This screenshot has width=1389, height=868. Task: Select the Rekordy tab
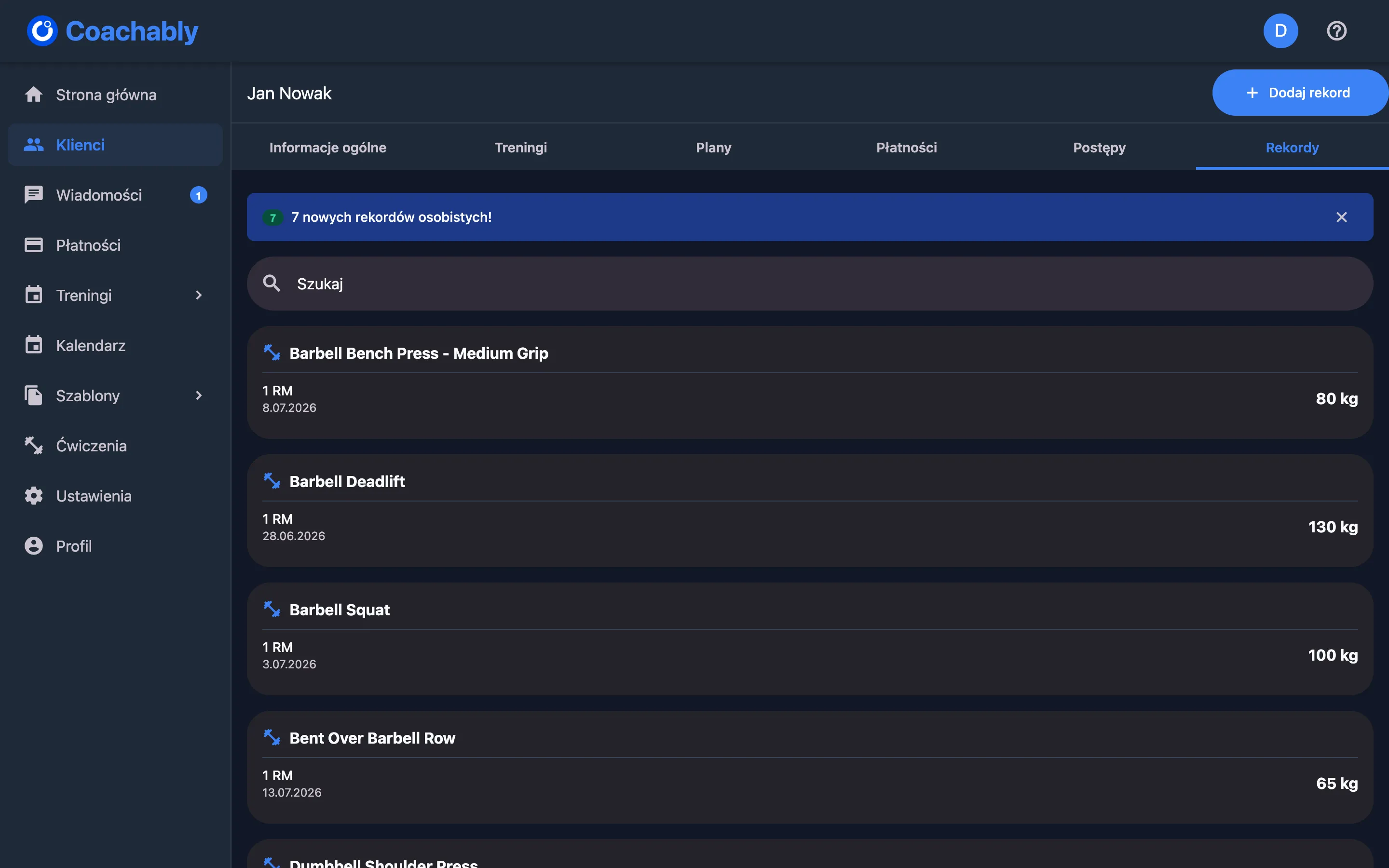(x=1292, y=148)
